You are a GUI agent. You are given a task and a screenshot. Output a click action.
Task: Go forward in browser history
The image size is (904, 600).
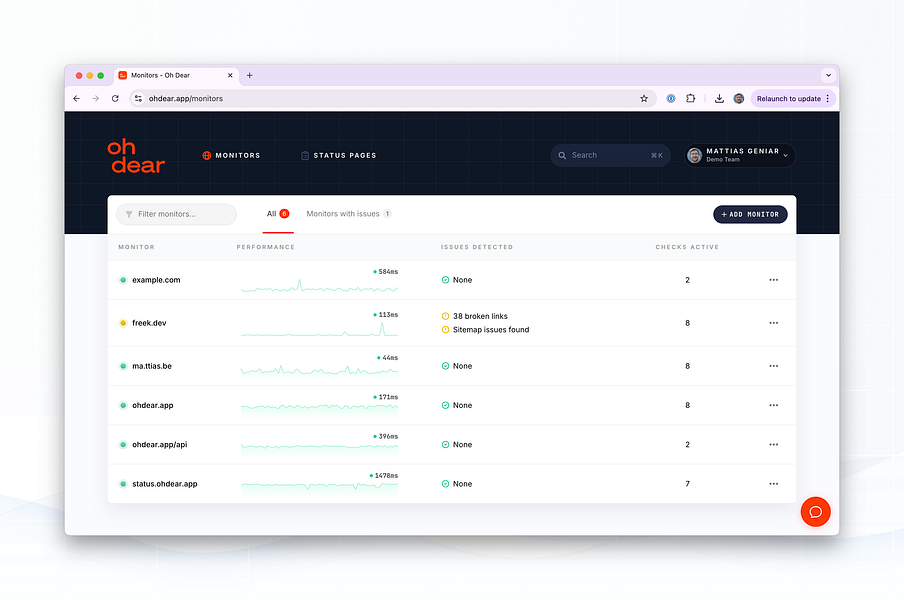point(96,99)
